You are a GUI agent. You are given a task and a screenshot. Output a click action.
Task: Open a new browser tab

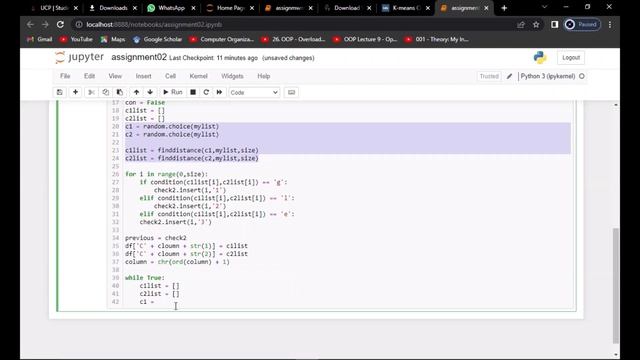pyautogui.click(x=504, y=8)
